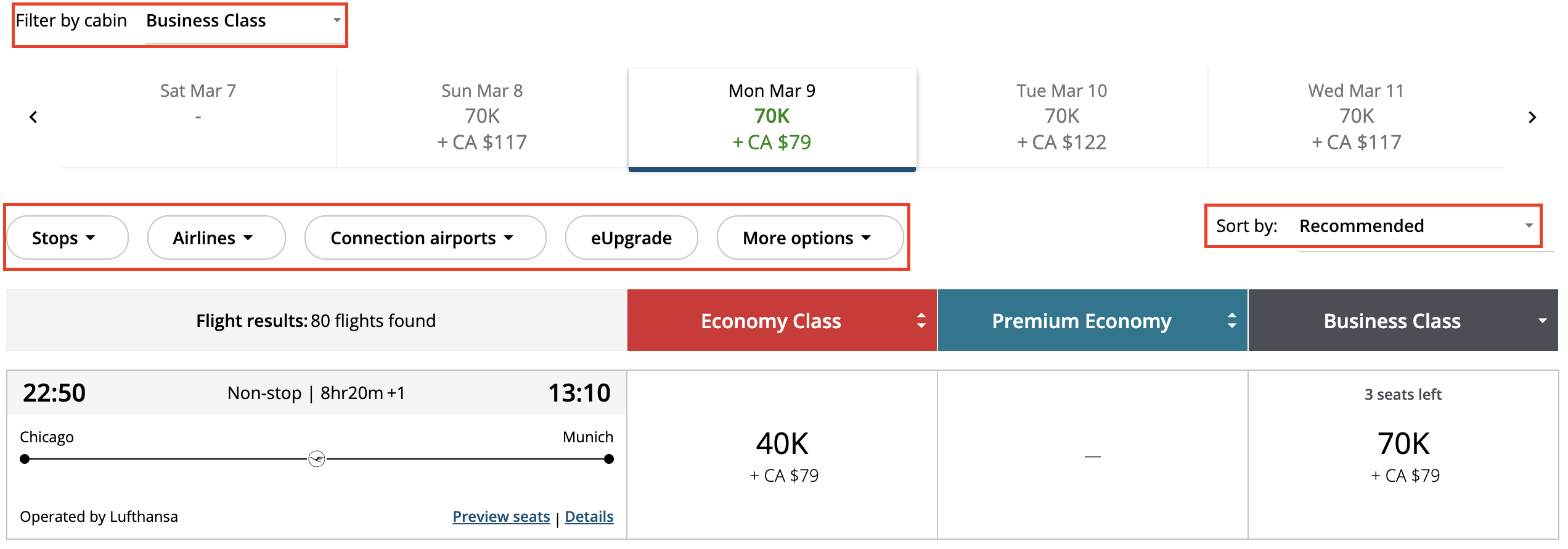Select the Wed Mar 11 date tab
The width and height of the screenshot is (1568, 549).
point(1355,117)
